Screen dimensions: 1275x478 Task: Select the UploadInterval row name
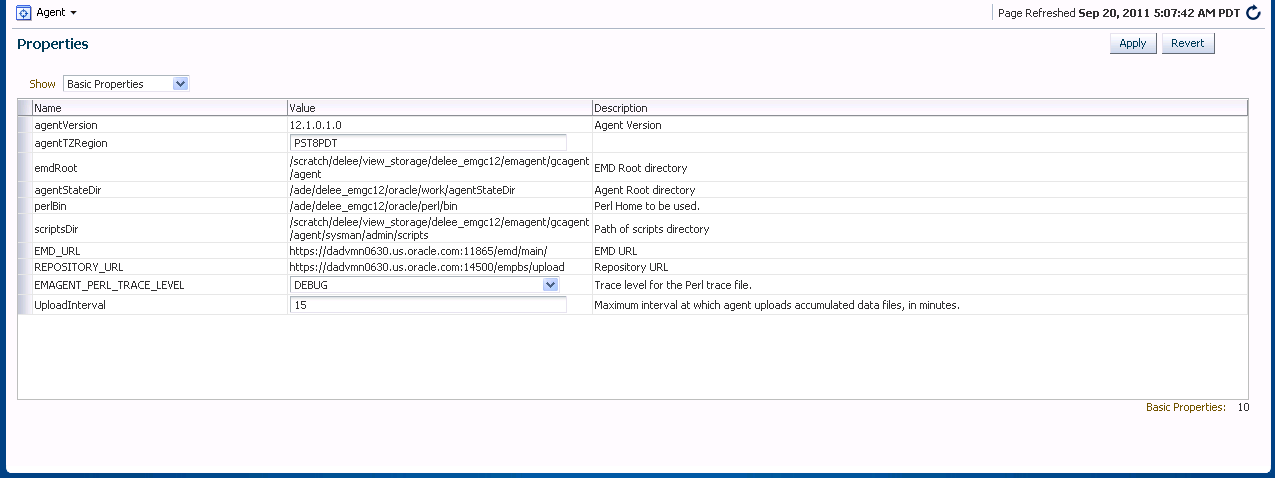click(70, 305)
